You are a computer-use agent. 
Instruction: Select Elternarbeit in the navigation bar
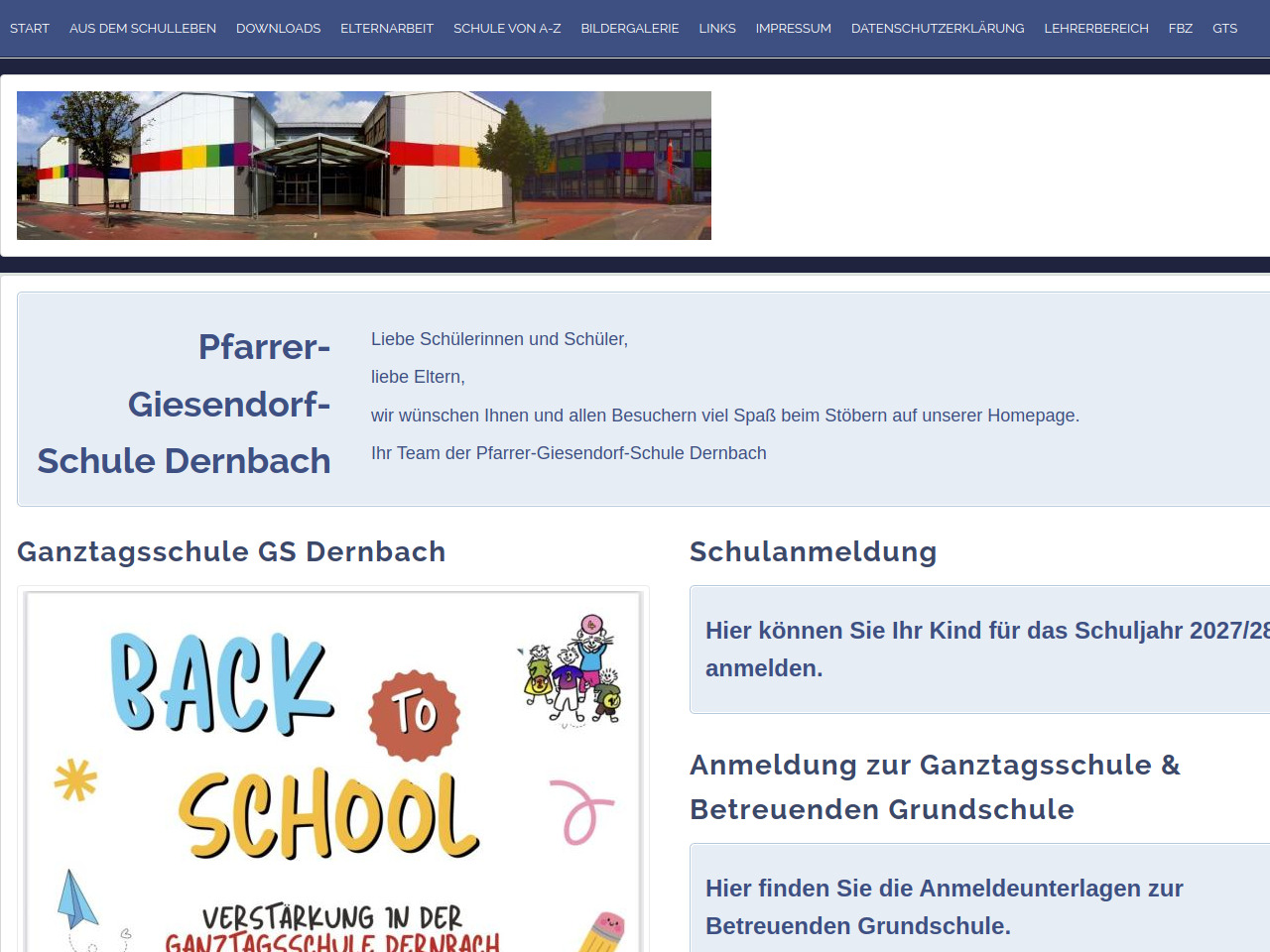(387, 29)
